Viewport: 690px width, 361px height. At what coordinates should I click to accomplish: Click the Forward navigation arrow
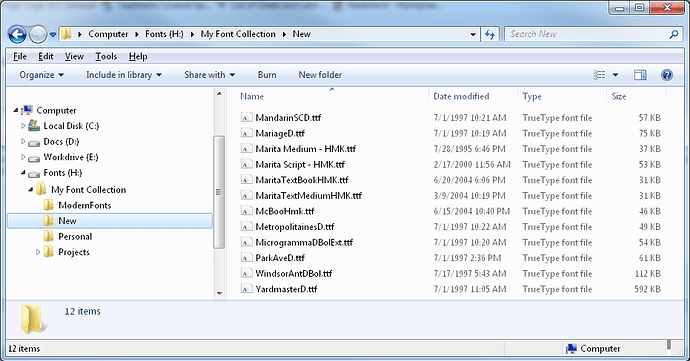[38, 34]
